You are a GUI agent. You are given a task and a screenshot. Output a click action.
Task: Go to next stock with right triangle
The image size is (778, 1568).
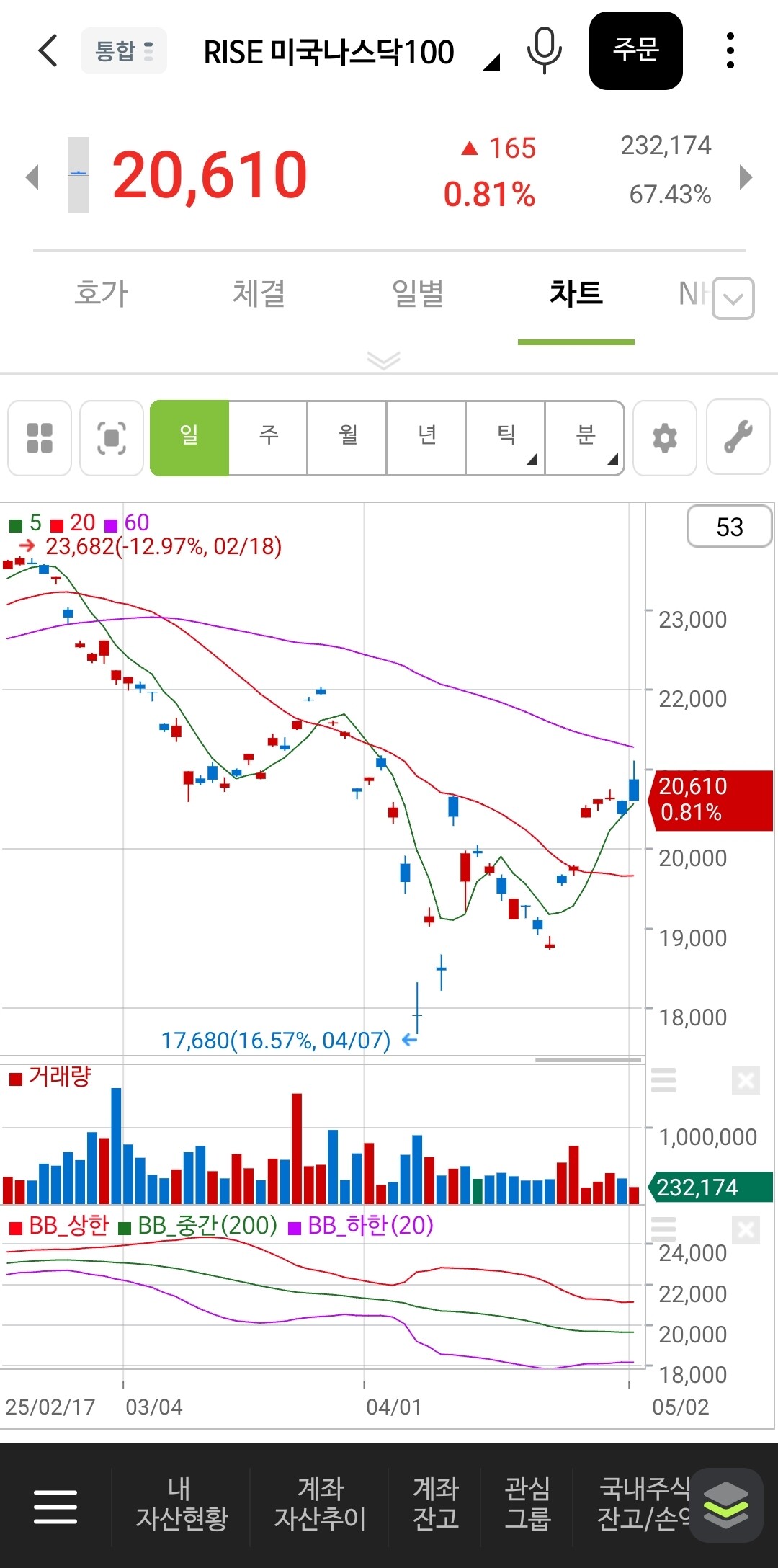click(x=746, y=177)
